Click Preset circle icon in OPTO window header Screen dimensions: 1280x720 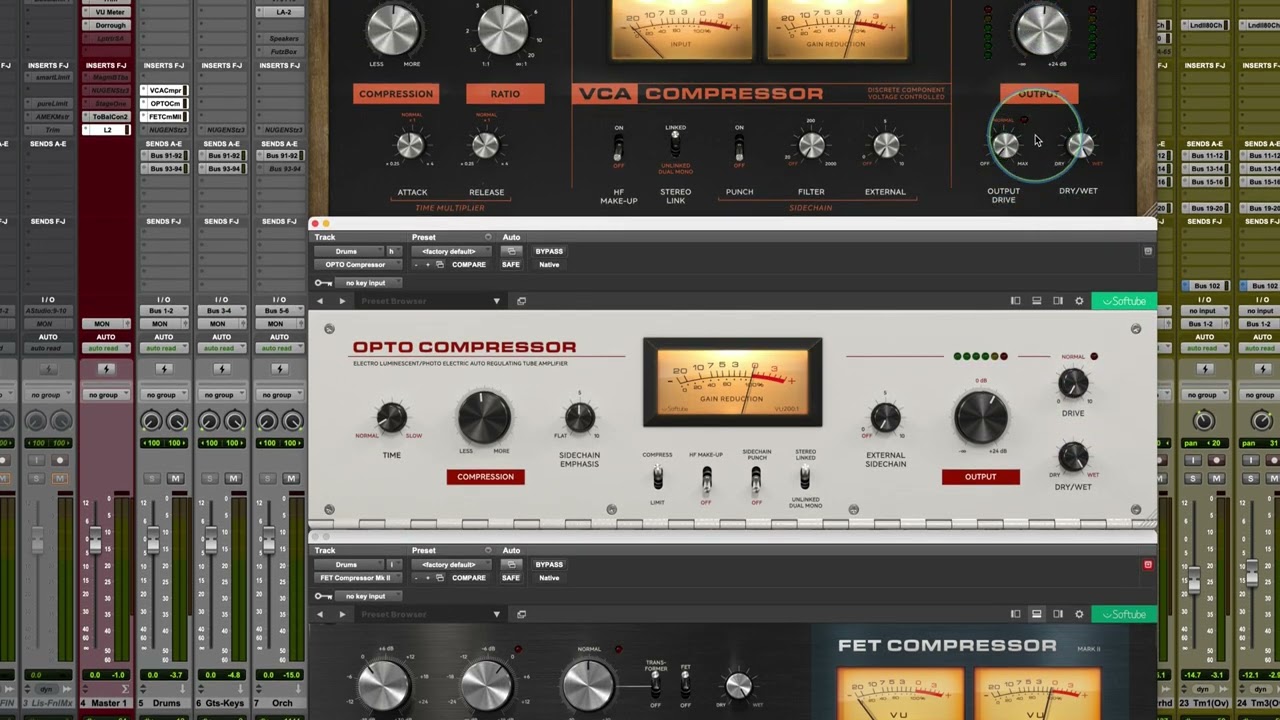488,238
